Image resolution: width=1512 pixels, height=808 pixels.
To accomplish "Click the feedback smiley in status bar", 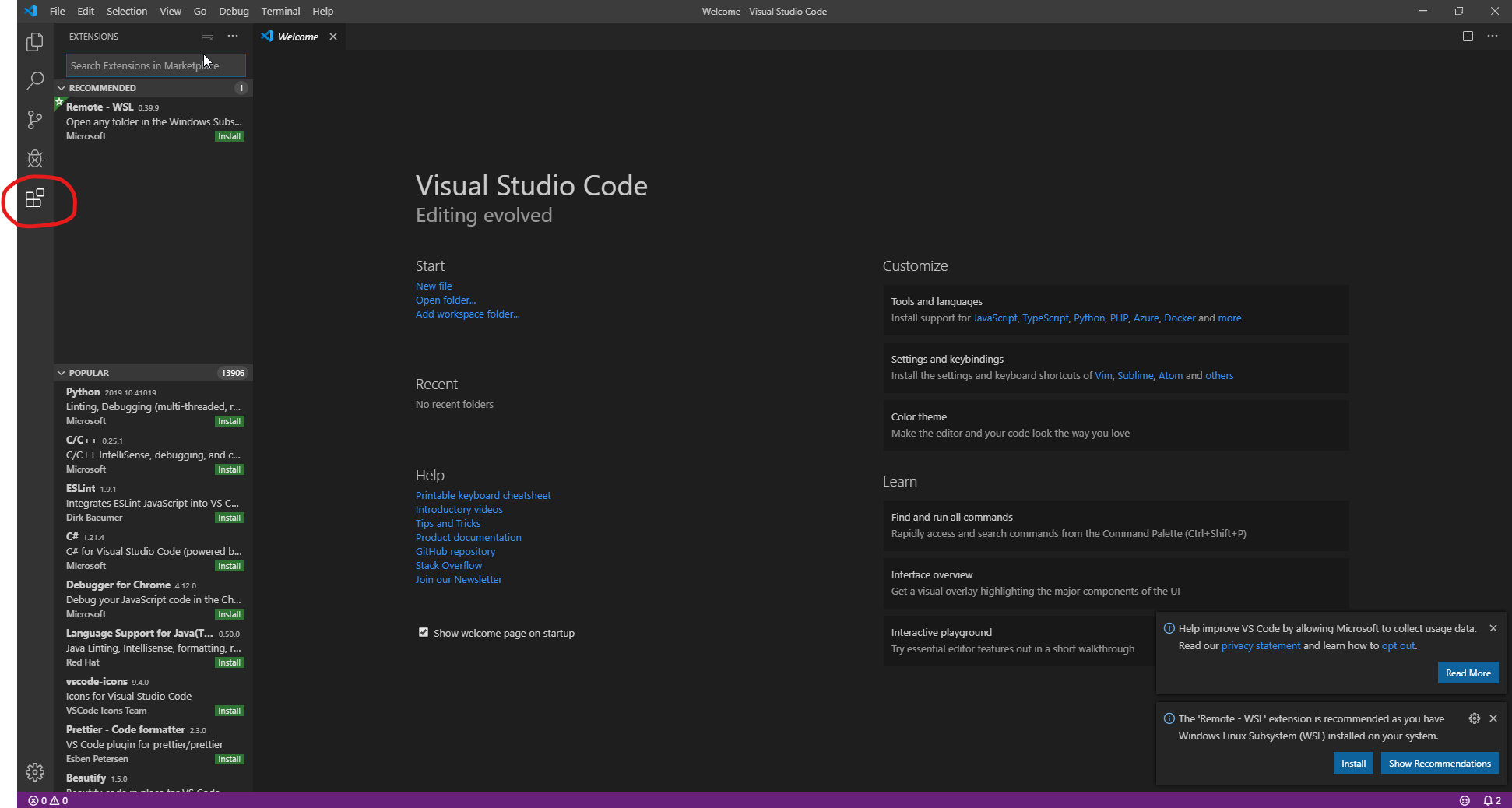I will click(x=1465, y=800).
